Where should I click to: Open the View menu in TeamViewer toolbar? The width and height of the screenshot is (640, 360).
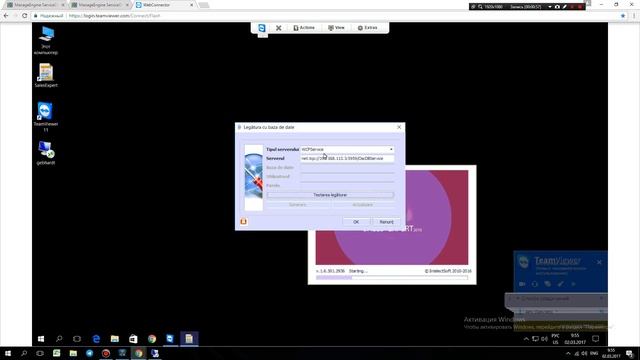[336, 28]
